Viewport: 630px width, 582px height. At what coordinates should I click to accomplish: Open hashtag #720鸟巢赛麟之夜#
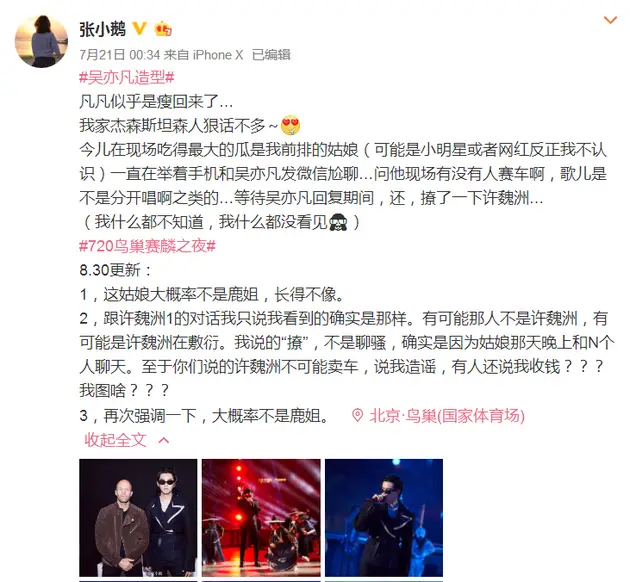(x=147, y=246)
